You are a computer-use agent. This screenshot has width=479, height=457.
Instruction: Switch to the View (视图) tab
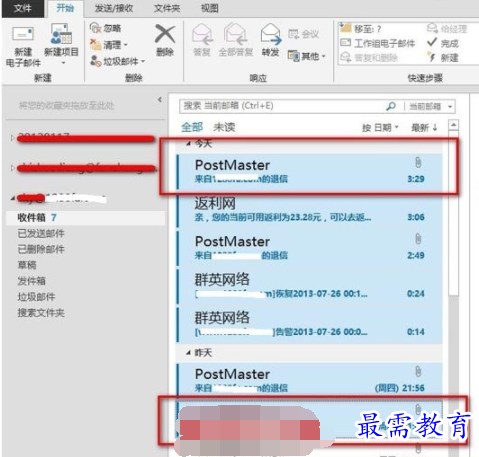[x=209, y=8]
